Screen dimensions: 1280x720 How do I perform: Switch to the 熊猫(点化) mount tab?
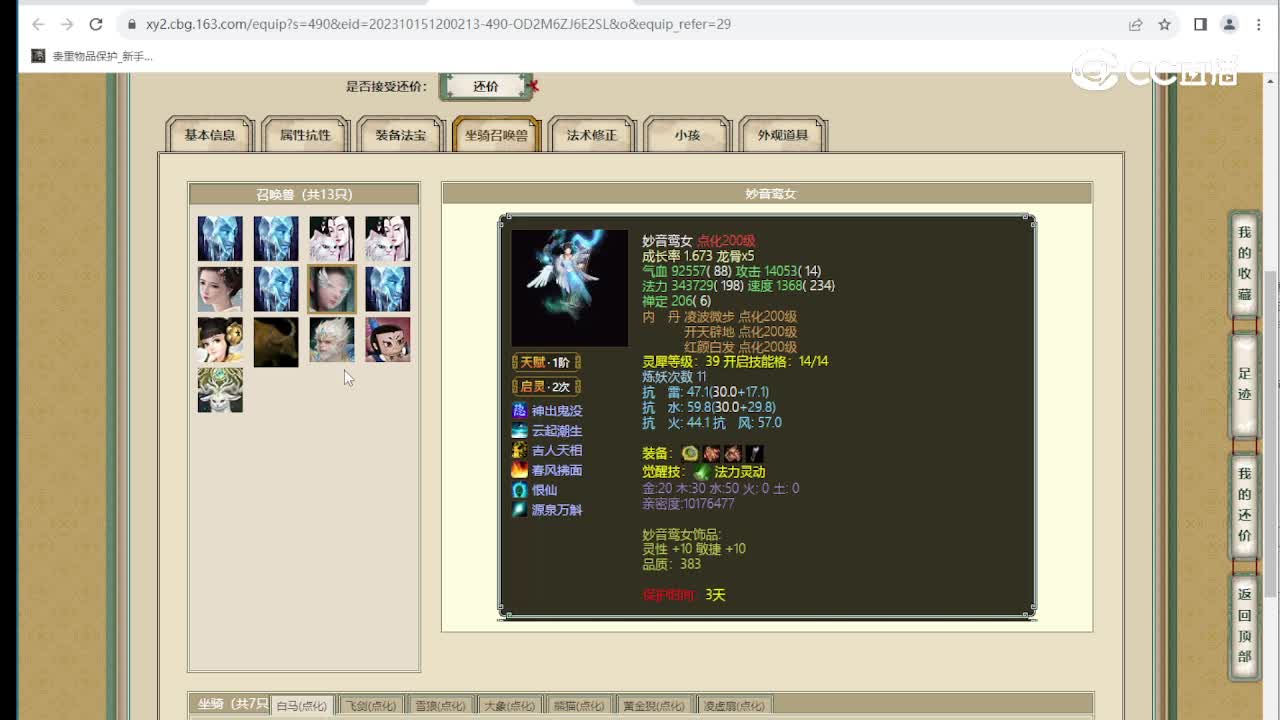click(x=579, y=706)
